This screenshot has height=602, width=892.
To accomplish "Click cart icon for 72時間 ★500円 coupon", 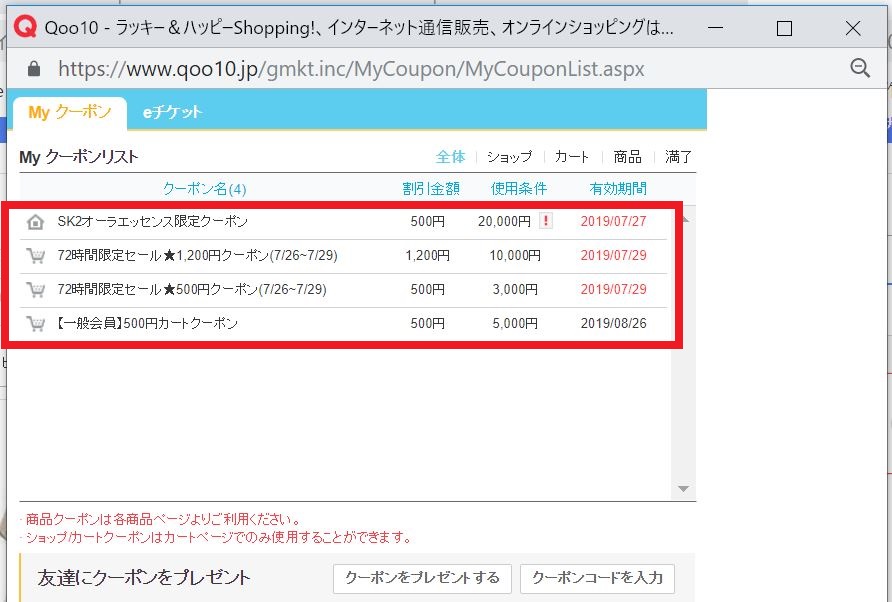I will pyautogui.click(x=35, y=290).
